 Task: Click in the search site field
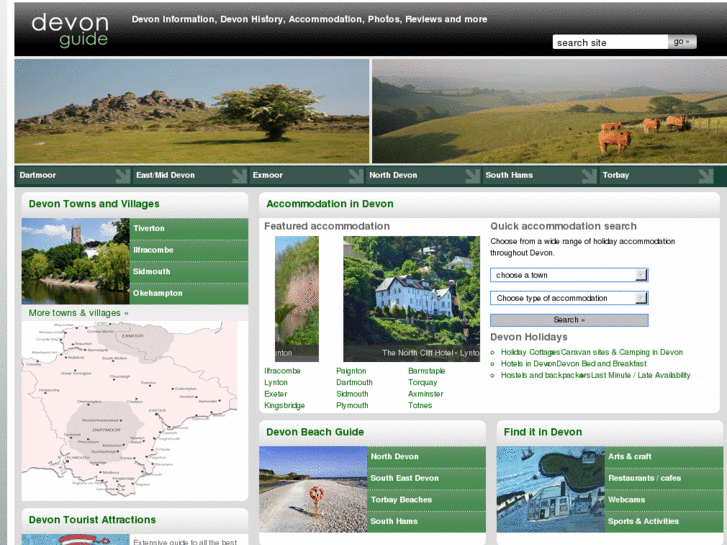tap(610, 42)
